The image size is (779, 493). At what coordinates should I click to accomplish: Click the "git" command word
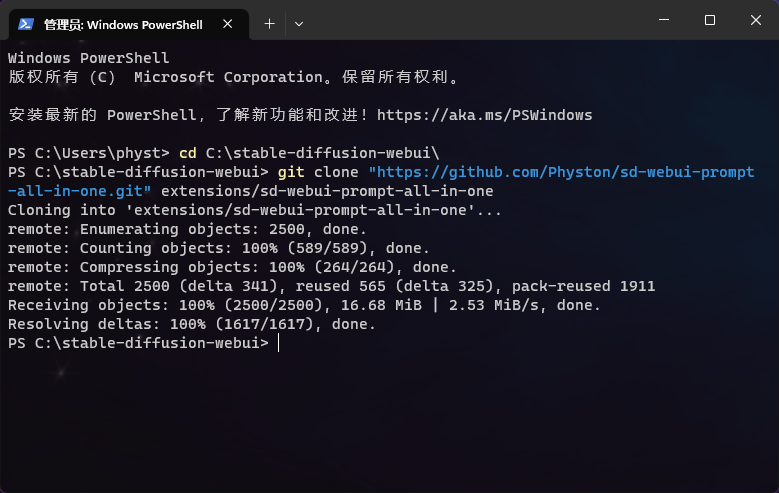[x=290, y=172]
